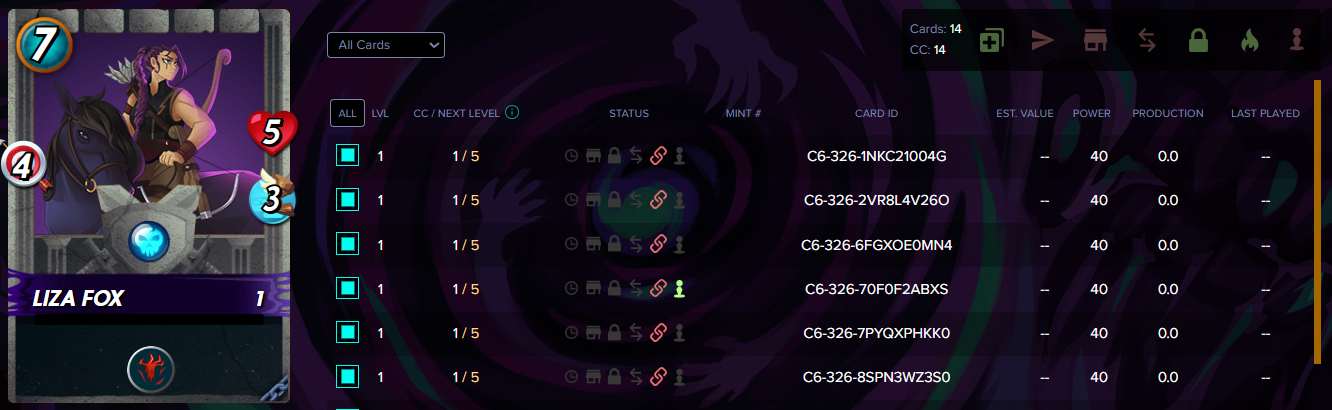Deselect the C6-326-8SPN3WZ3S0 row checkbox
Screen dimensions: 1332x410
click(347, 376)
